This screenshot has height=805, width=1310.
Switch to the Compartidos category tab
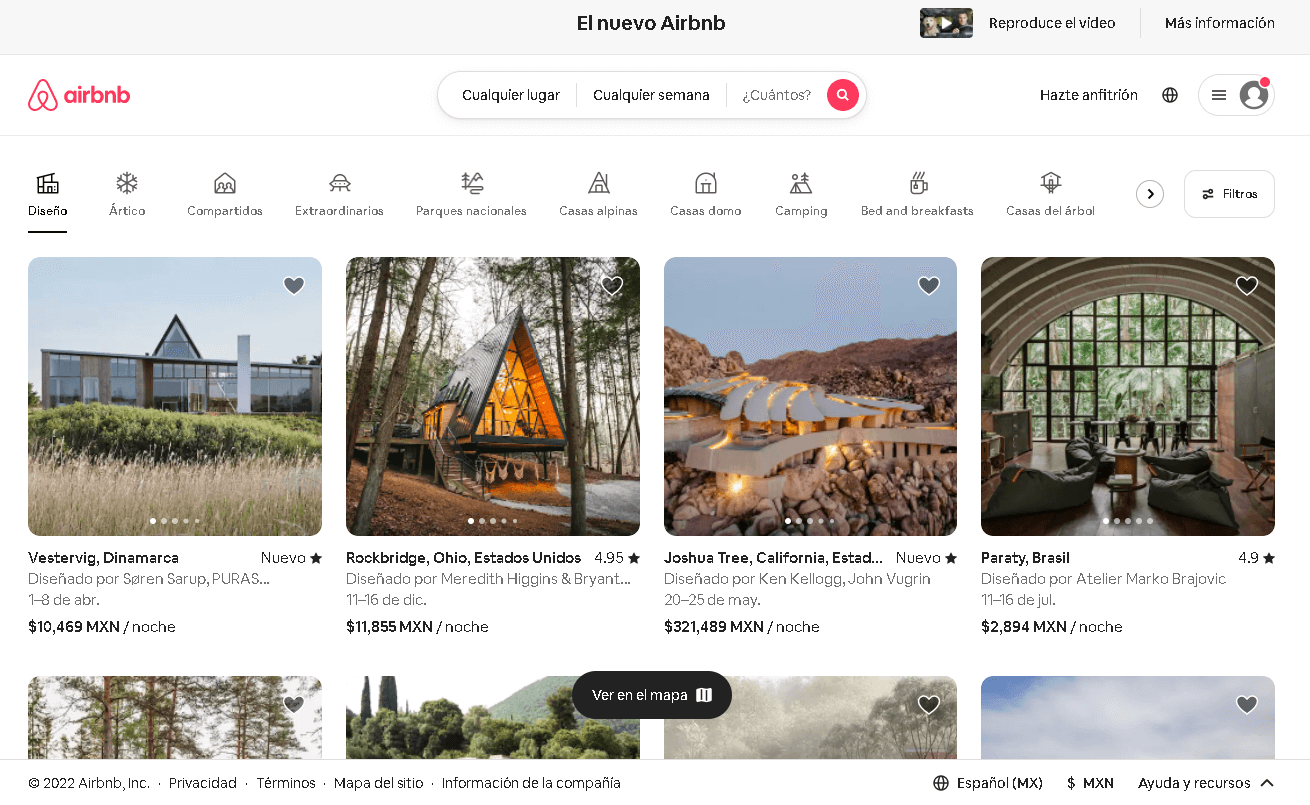tap(225, 193)
